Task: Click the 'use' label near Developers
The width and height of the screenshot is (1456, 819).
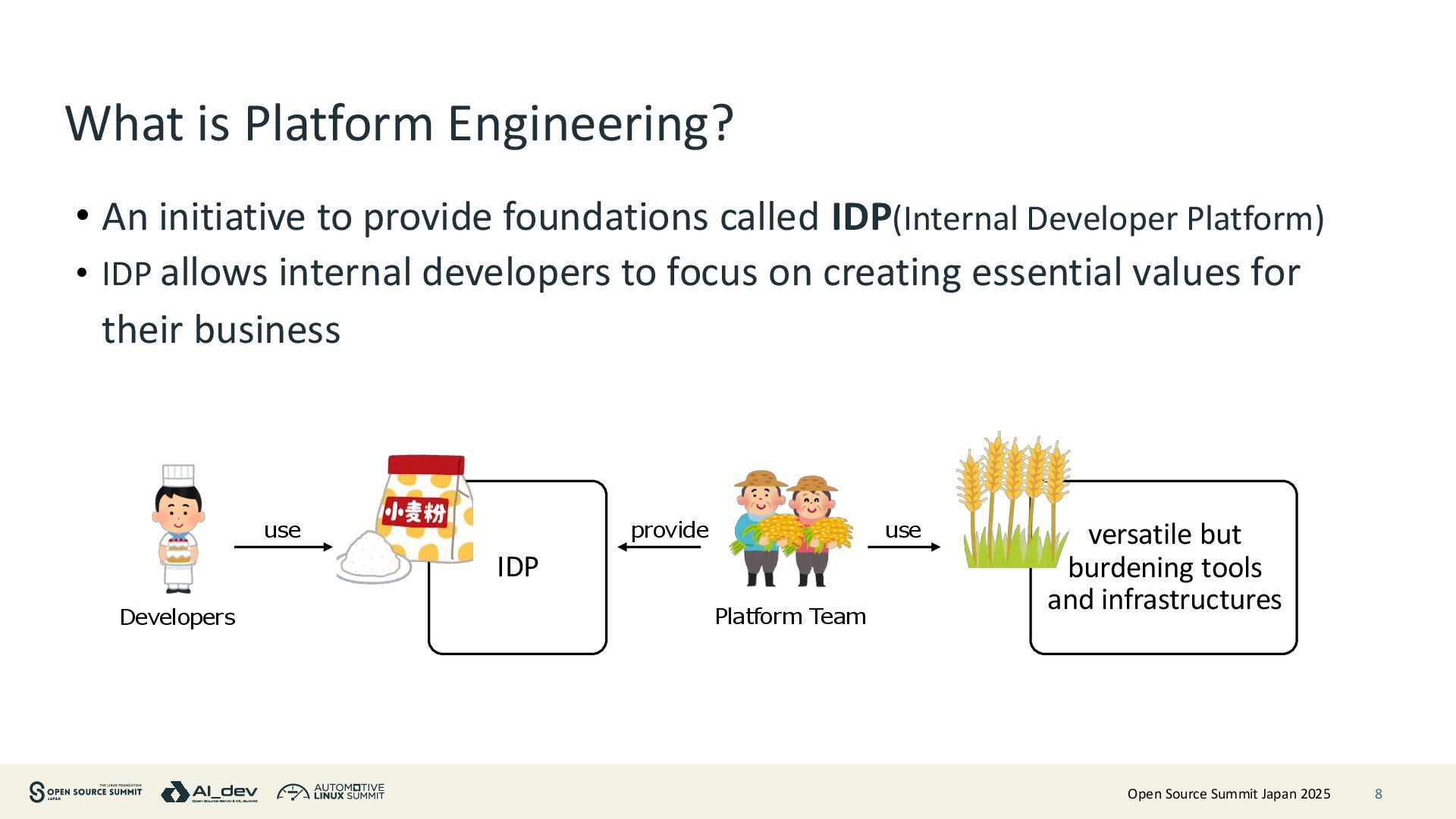Action: click(282, 530)
